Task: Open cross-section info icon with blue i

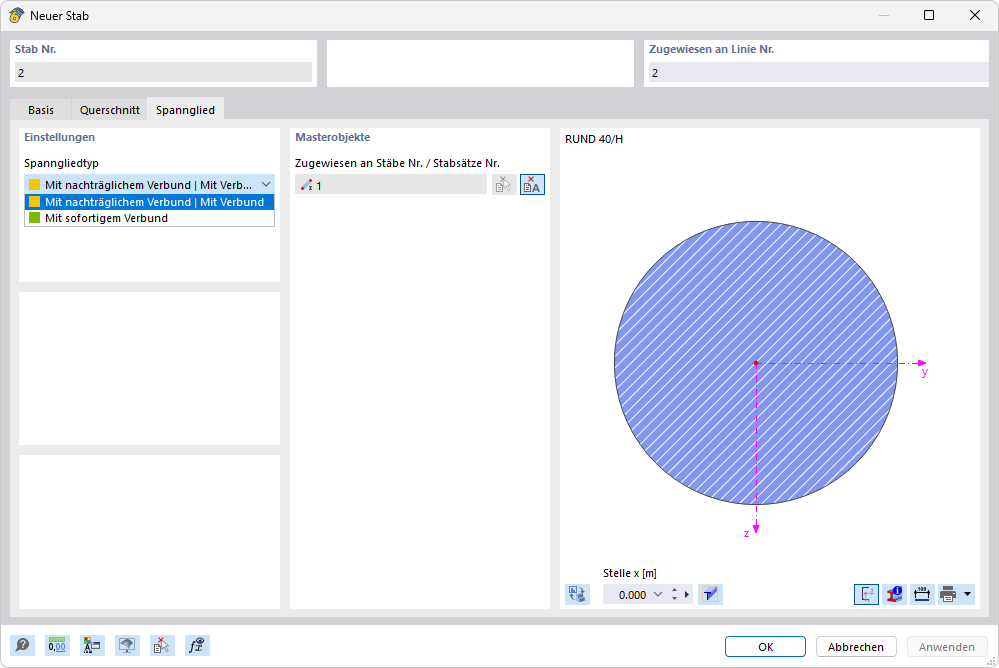Action: 894,594
